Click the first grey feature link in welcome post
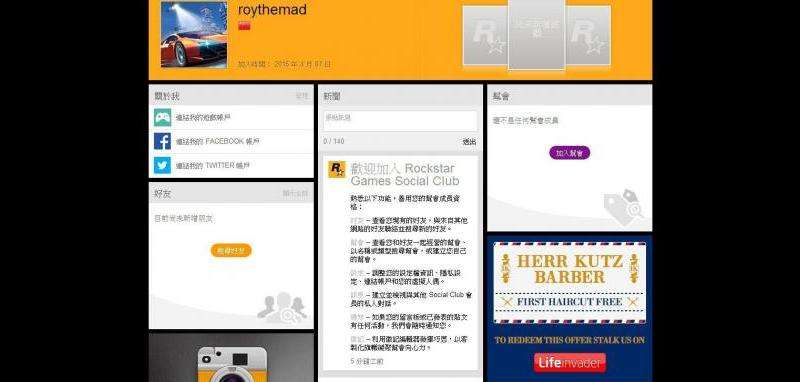 tap(356, 221)
